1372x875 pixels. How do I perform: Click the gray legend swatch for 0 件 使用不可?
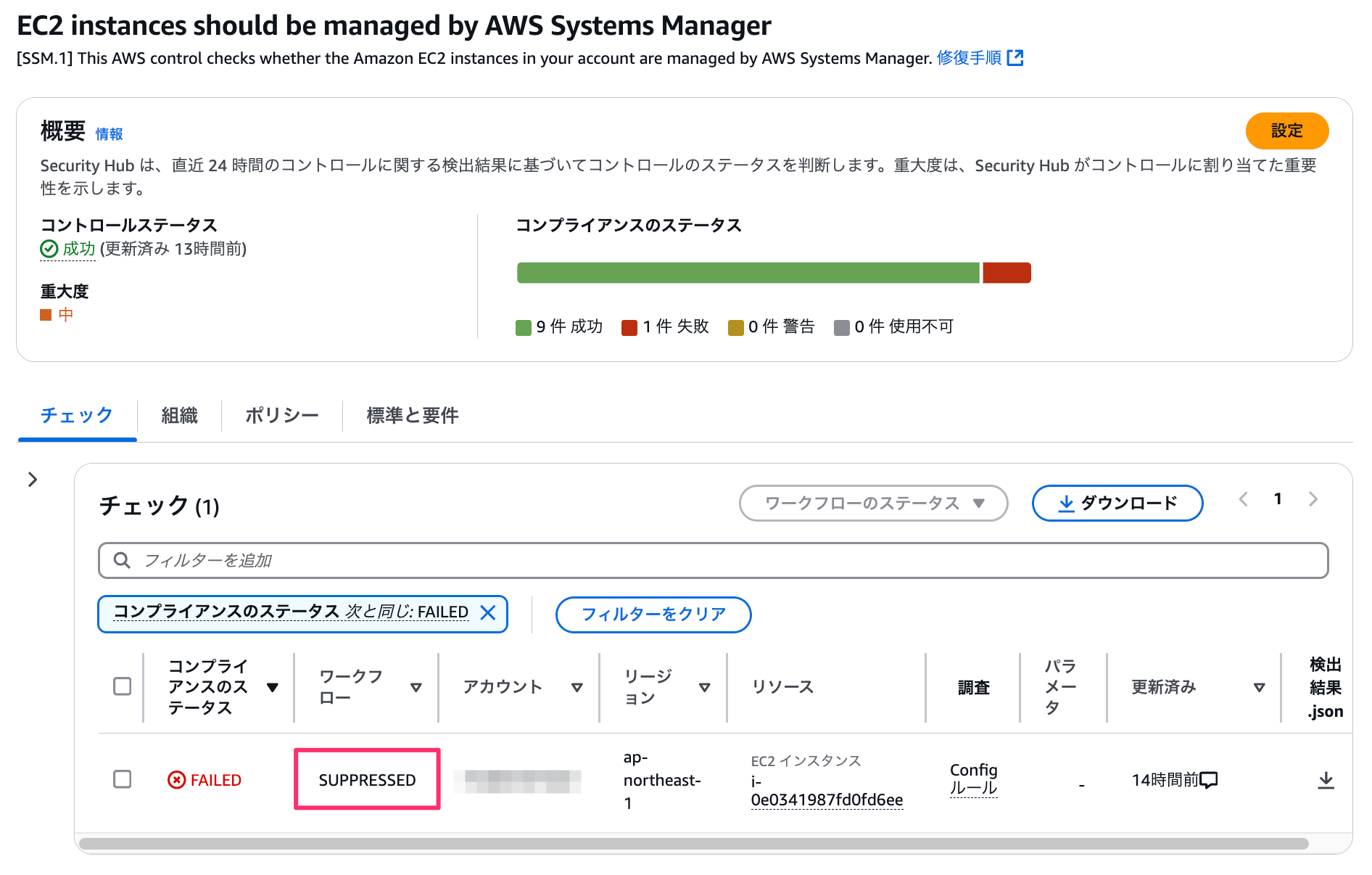point(842,327)
